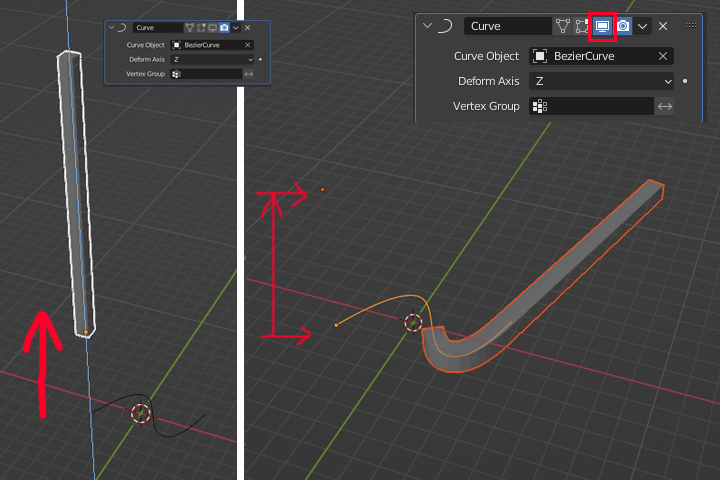Click the modifier name field in small panel
The width and height of the screenshot is (720, 480).
click(158, 28)
